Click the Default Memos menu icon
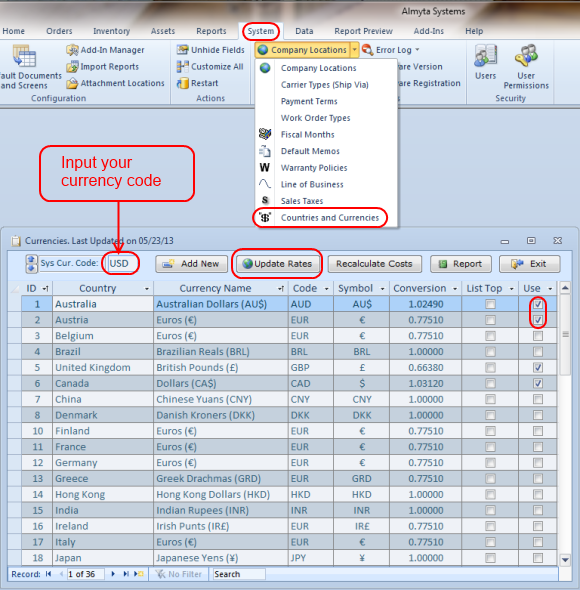 click(x=265, y=151)
